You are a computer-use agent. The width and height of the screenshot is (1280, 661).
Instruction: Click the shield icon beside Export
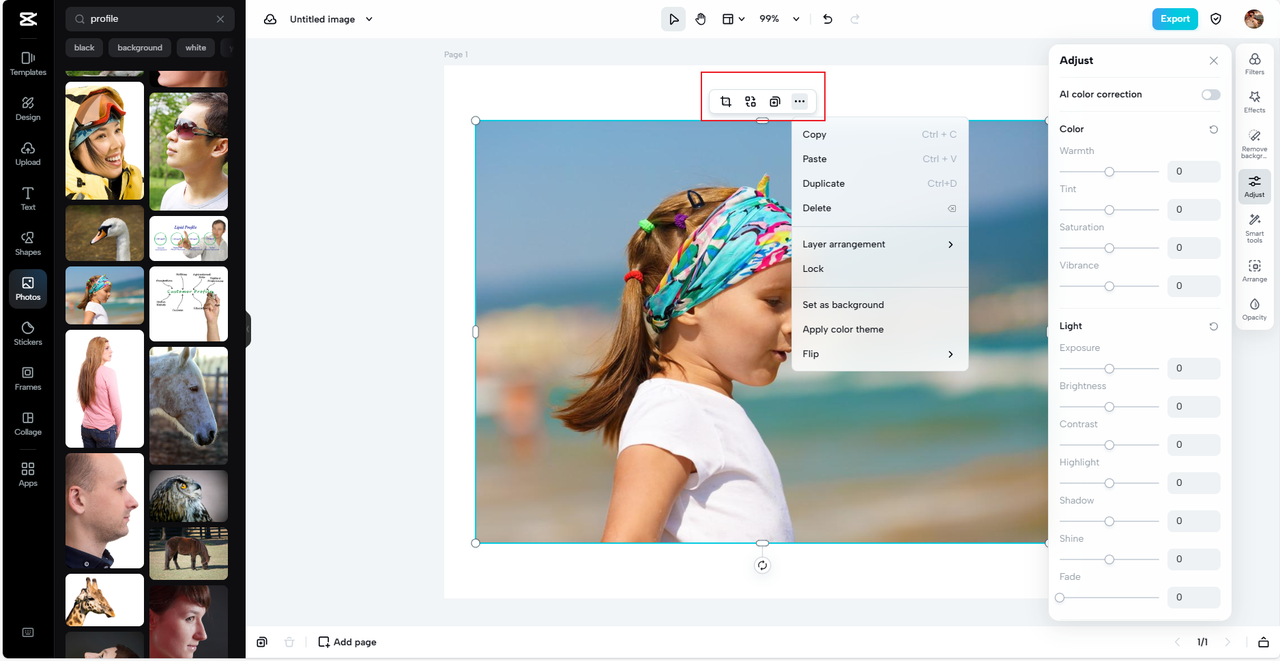1216,19
